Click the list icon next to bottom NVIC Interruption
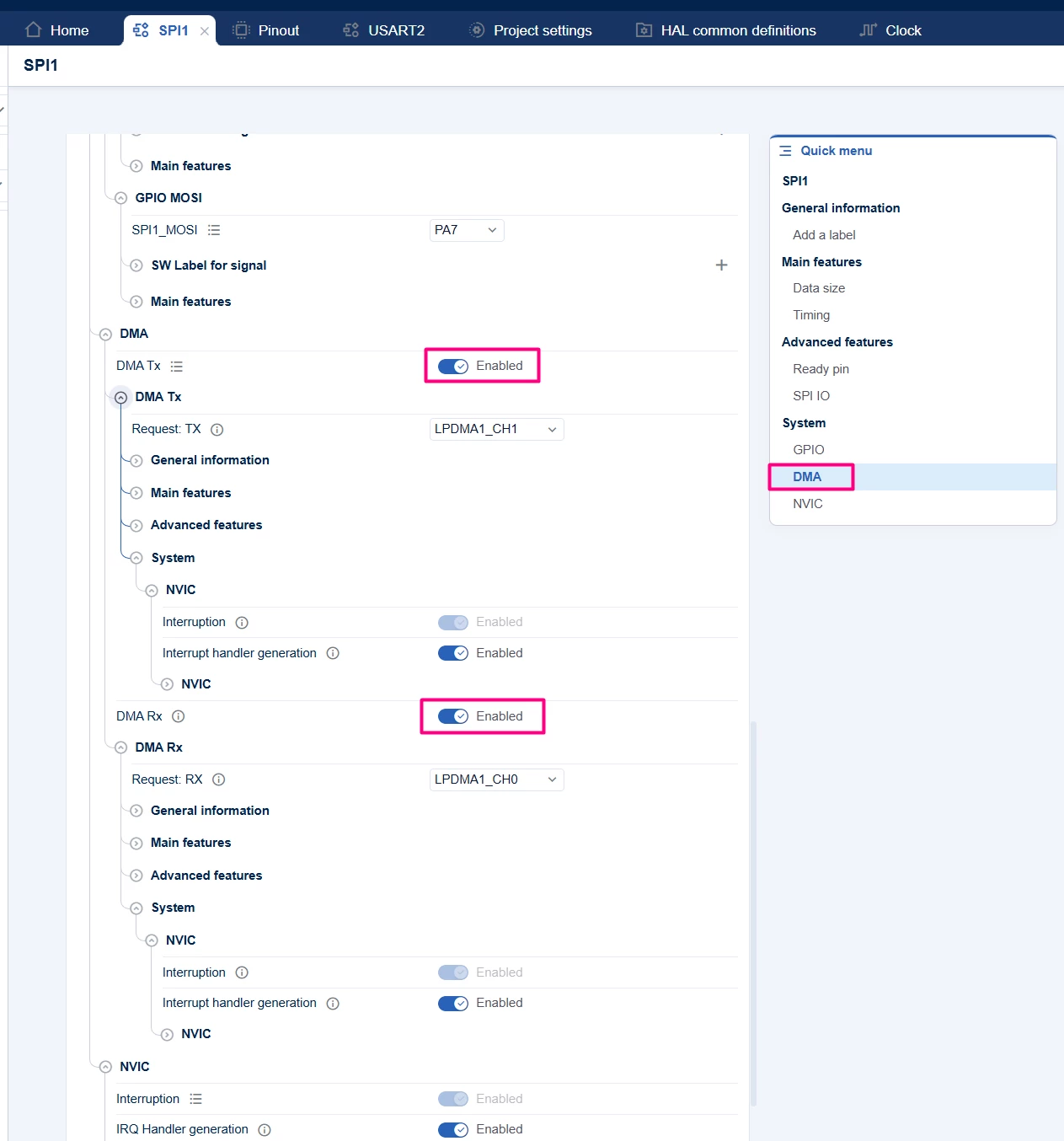The height and width of the screenshot is (1141, 1064). (195, 1099)
